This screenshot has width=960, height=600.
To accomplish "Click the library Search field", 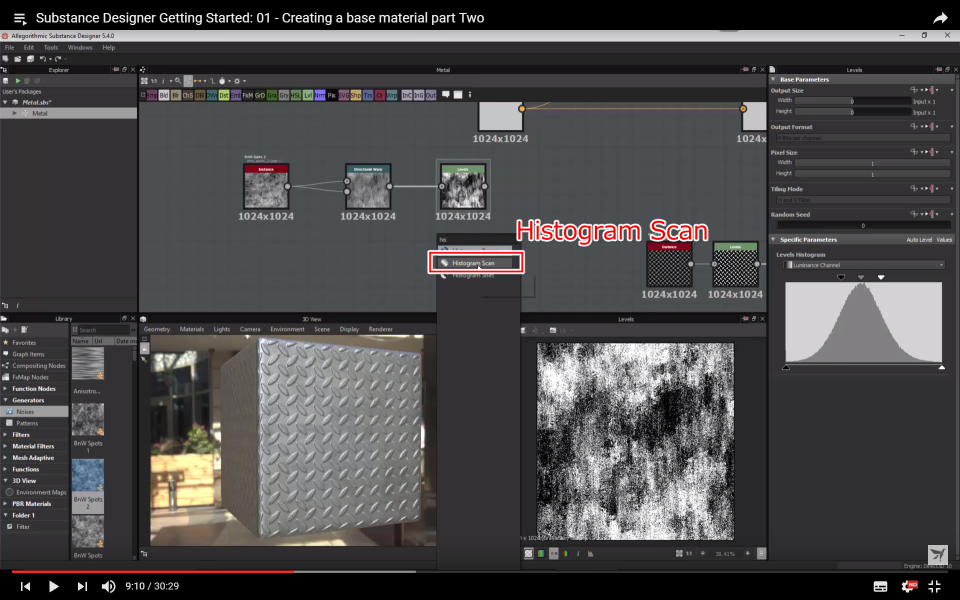I will [x=102, y=330].
